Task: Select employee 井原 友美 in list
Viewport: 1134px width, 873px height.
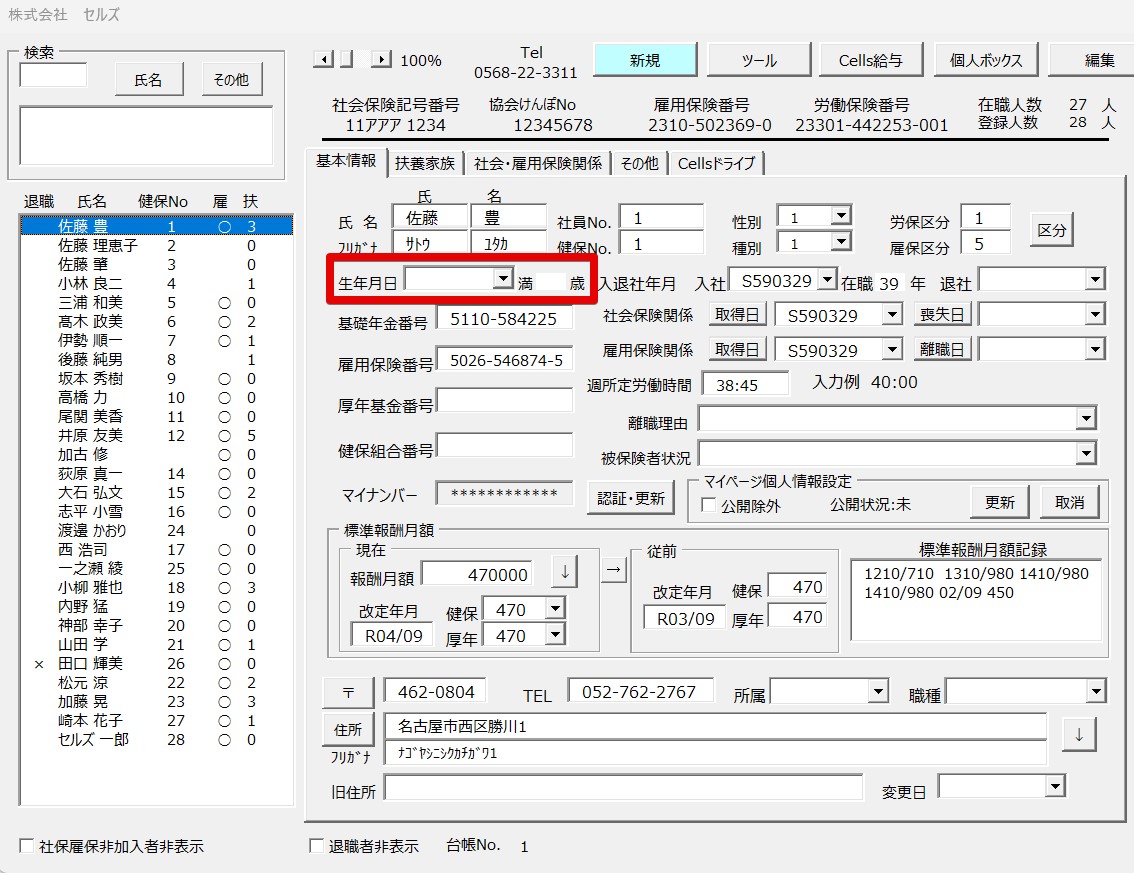Action: click(155, 435)
